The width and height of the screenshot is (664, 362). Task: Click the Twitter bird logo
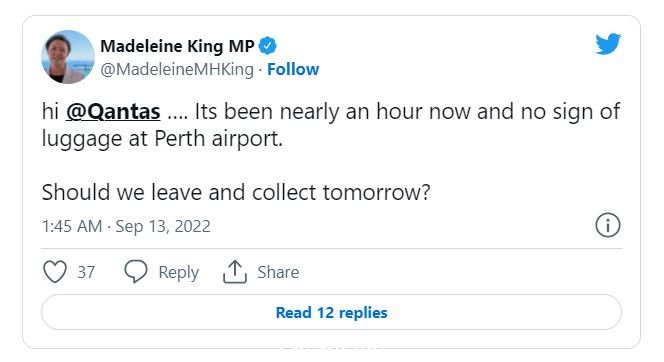click(608, 44)
